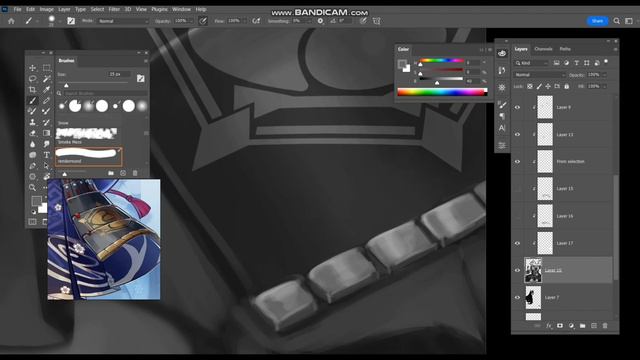Screen dimensions: 640x360
Task: Select the Crop tool
Action: (33, 89)
